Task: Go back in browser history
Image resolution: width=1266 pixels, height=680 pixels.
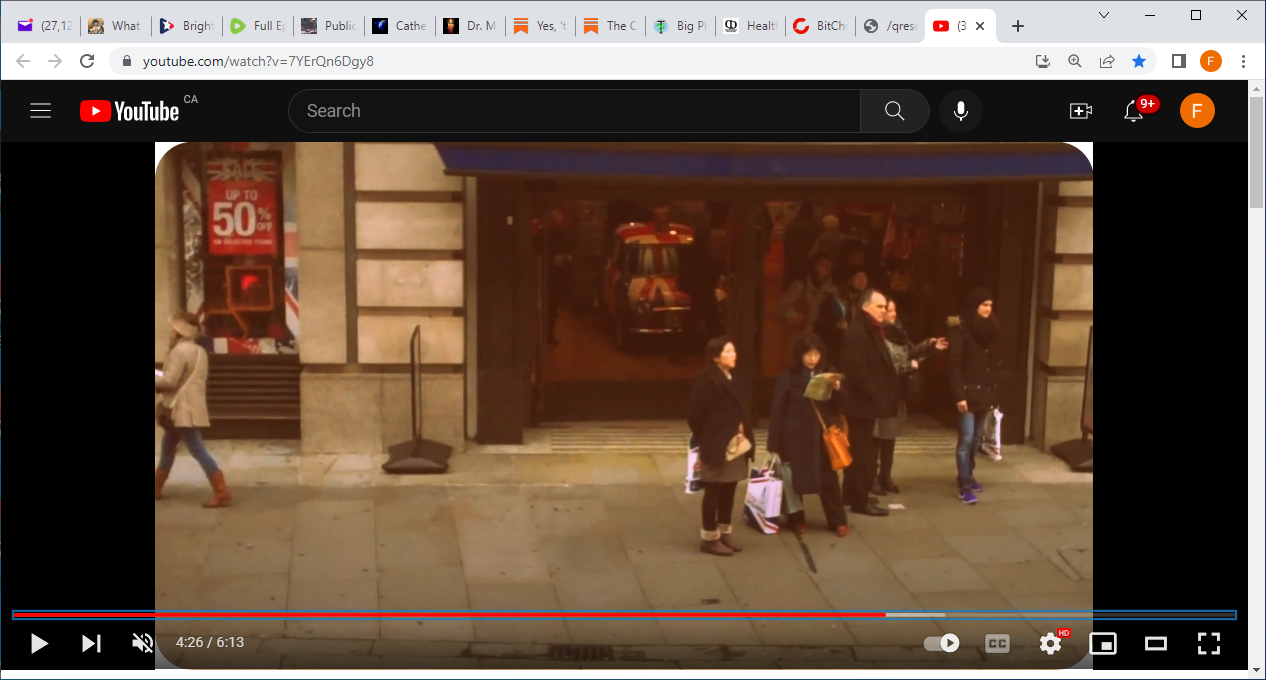Action: pyautogui.click(x=23, y=61)
